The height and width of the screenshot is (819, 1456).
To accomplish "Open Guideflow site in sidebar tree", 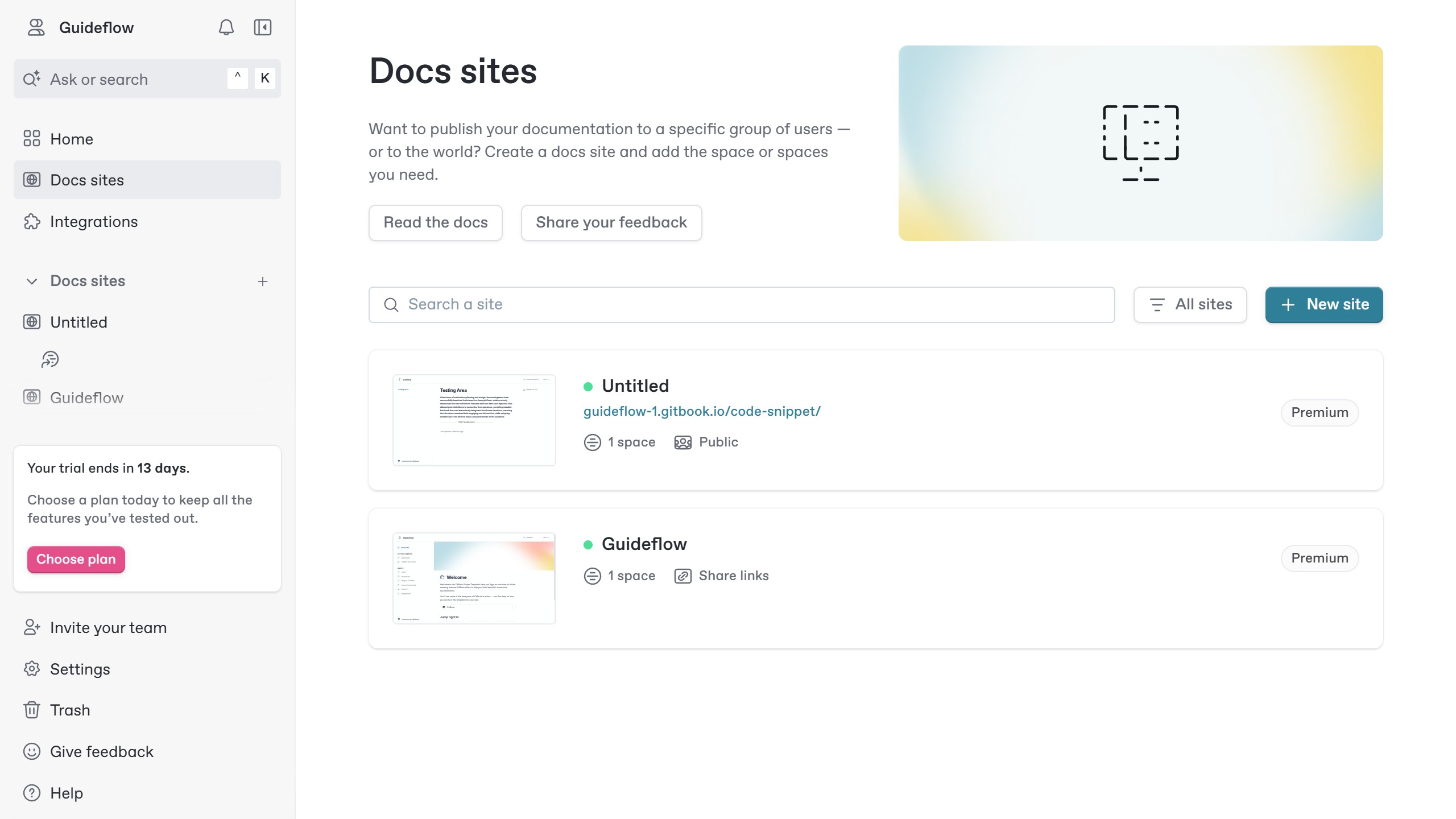I will point(147,398).
